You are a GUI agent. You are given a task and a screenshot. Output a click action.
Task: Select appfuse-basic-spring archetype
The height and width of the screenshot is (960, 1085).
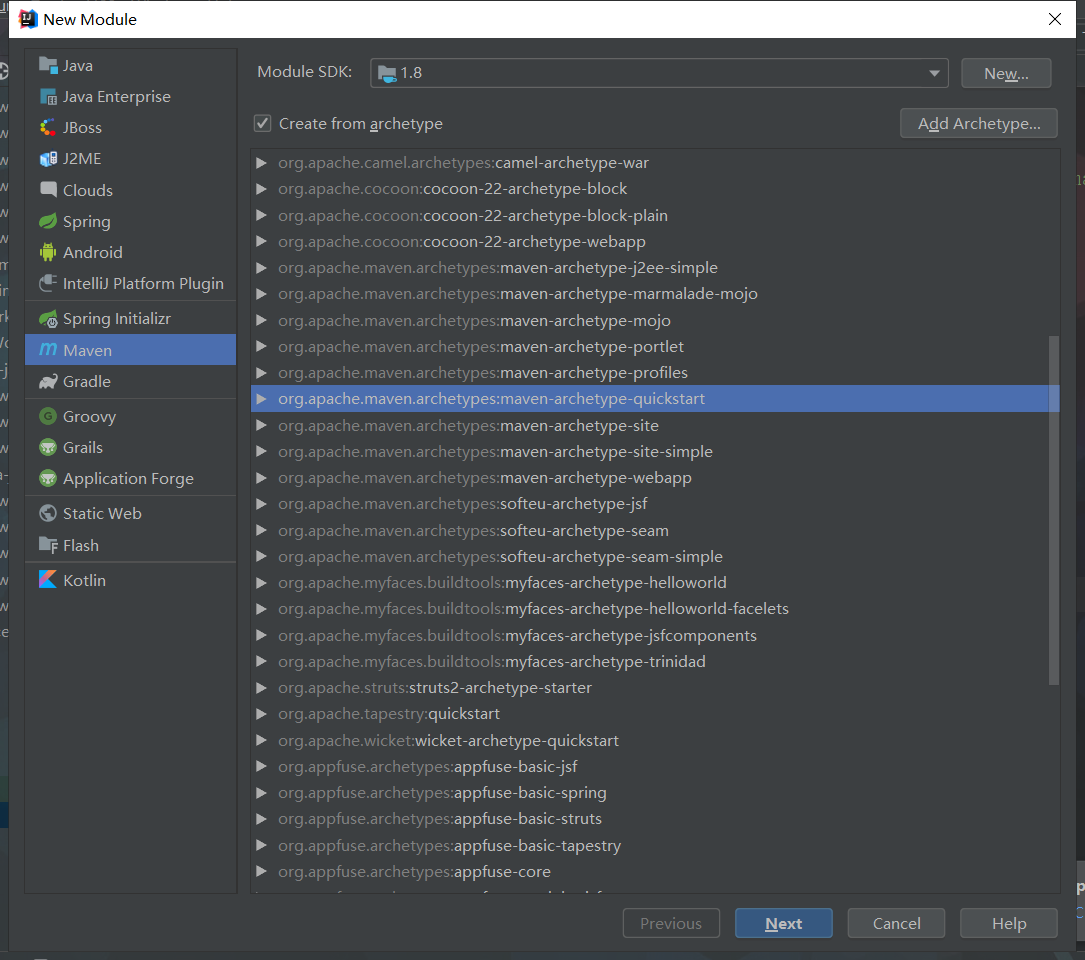pos(655,793)
